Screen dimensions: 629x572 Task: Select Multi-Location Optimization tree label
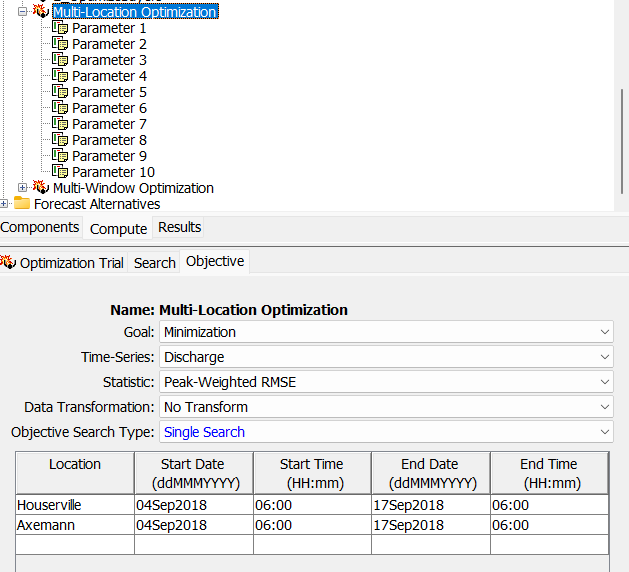(135, 12)
